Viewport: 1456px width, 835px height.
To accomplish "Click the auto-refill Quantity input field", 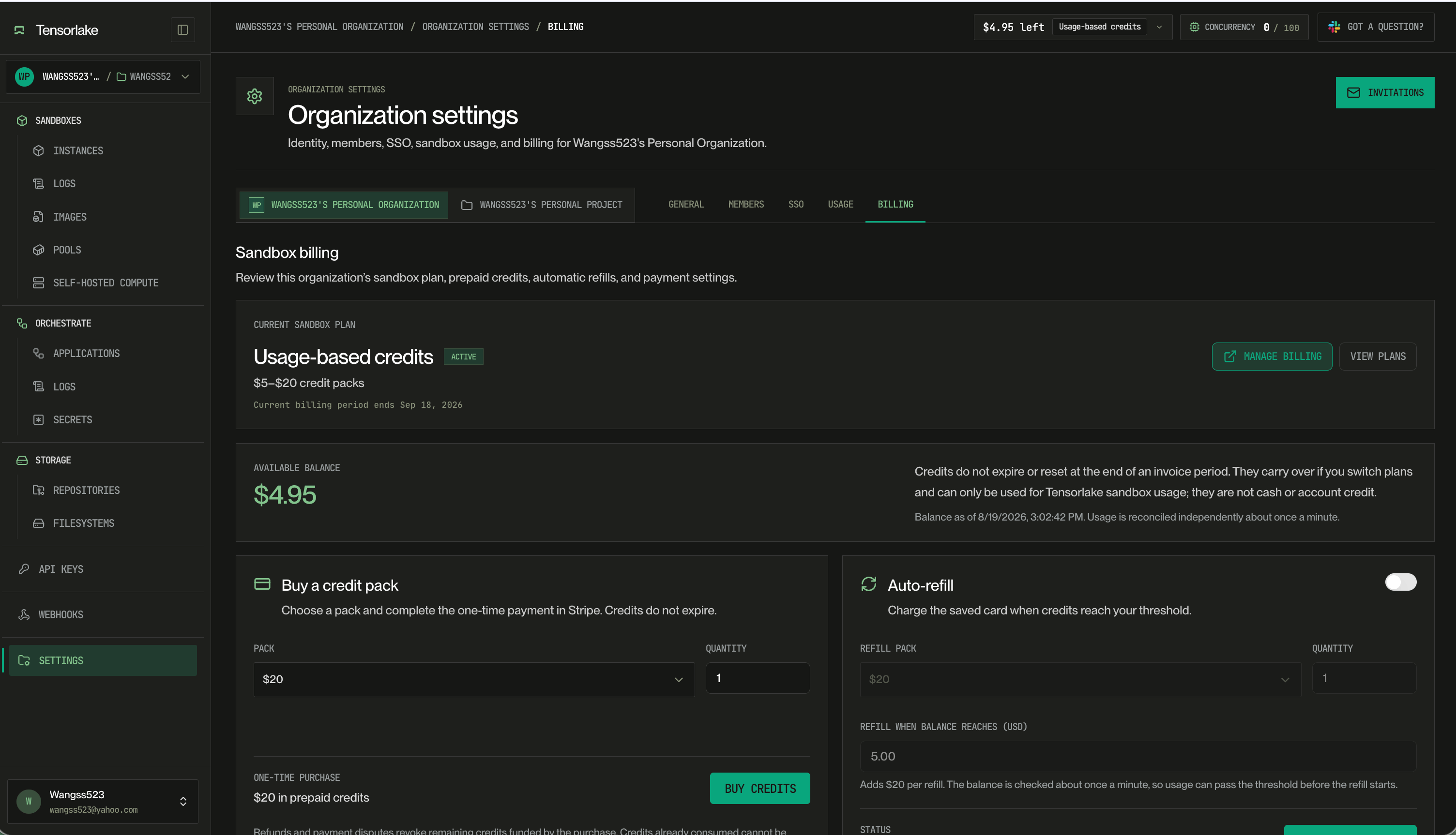I will coord(1364,678).
